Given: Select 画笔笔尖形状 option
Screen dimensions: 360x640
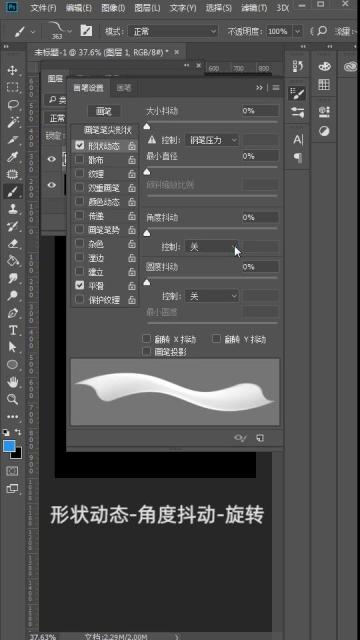Looking at the screenshot, I should tap(107, 131).
